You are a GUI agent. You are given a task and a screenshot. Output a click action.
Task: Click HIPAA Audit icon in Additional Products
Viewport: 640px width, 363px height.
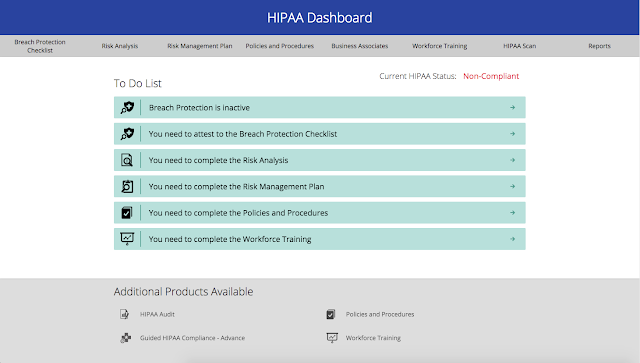pos(124,314)
